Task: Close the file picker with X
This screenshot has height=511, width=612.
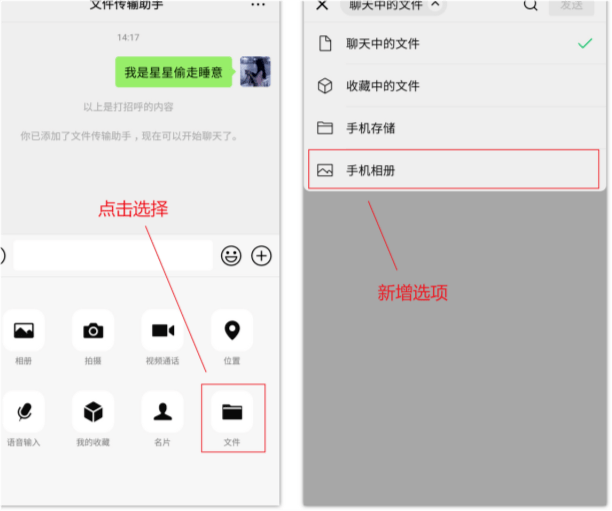Action: coord(322,5)
